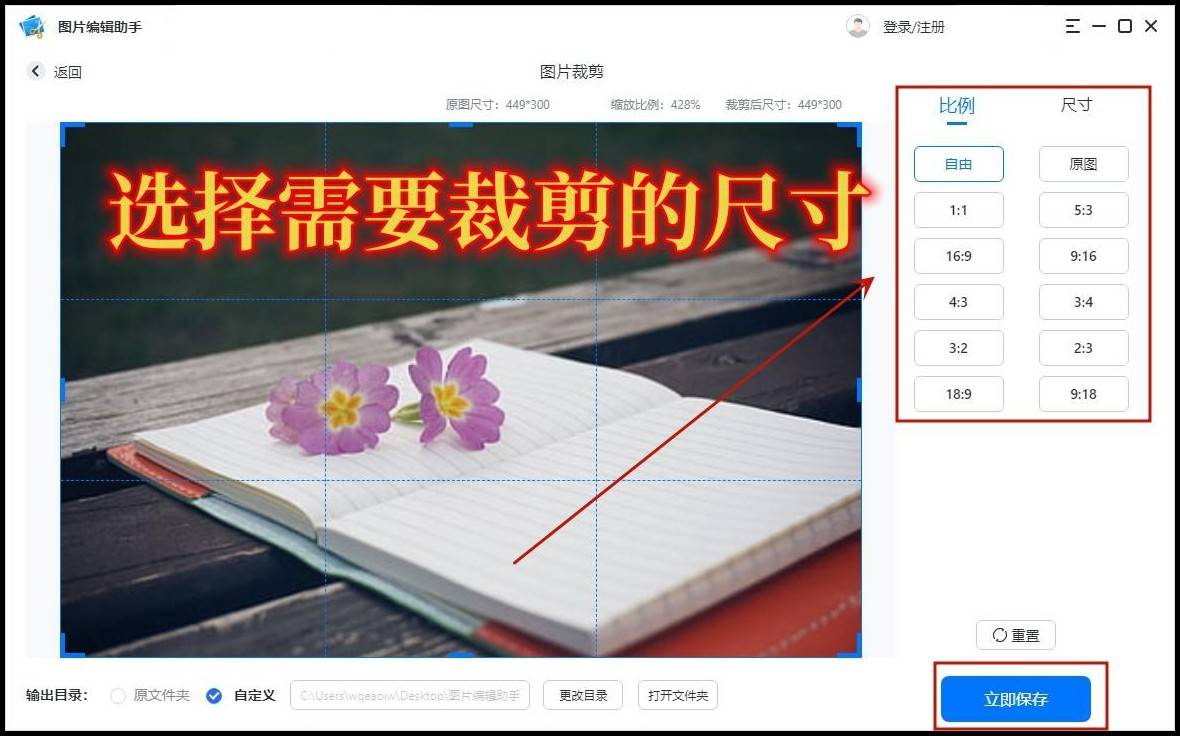Click the bottom-right crop corner handle
Screen dimensions: 1180x736
[x=852, y=647]
